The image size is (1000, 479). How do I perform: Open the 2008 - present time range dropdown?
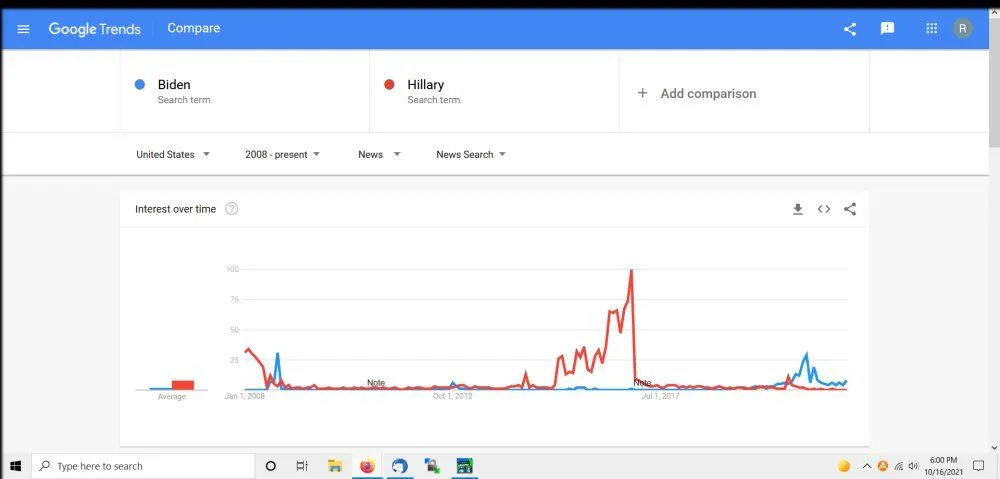click(x=282, y=154)
